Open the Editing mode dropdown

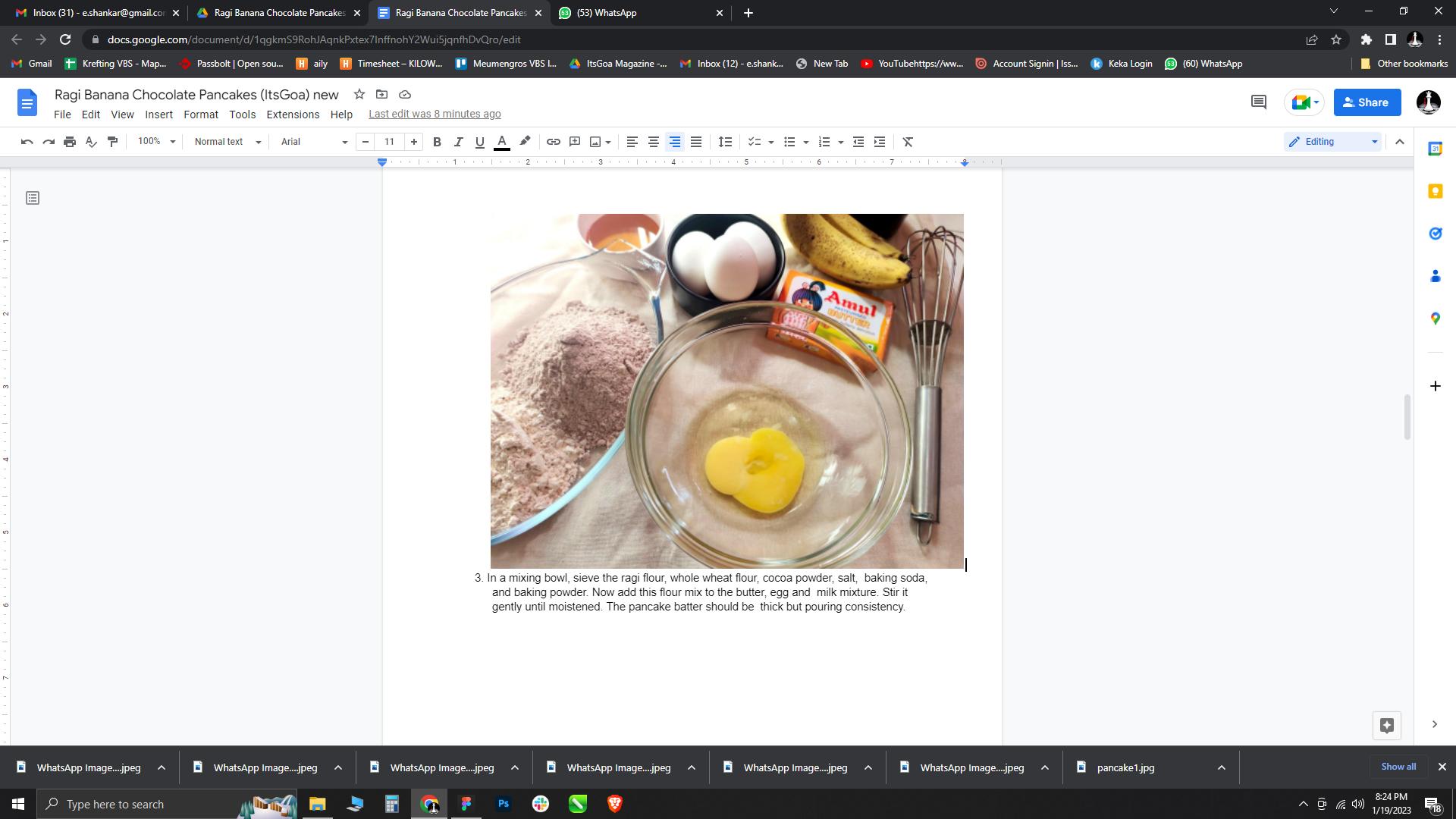[1332, 142]
